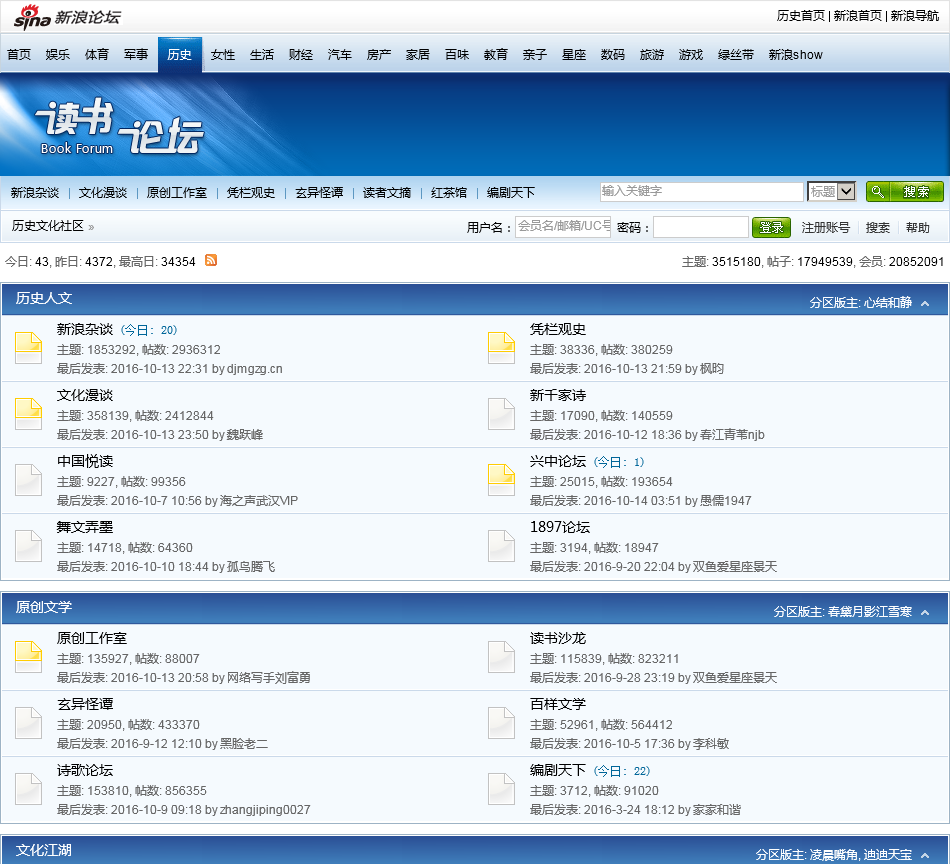Open moderator 心结和静 profile link
950x864 pixels.
(888, 302)
